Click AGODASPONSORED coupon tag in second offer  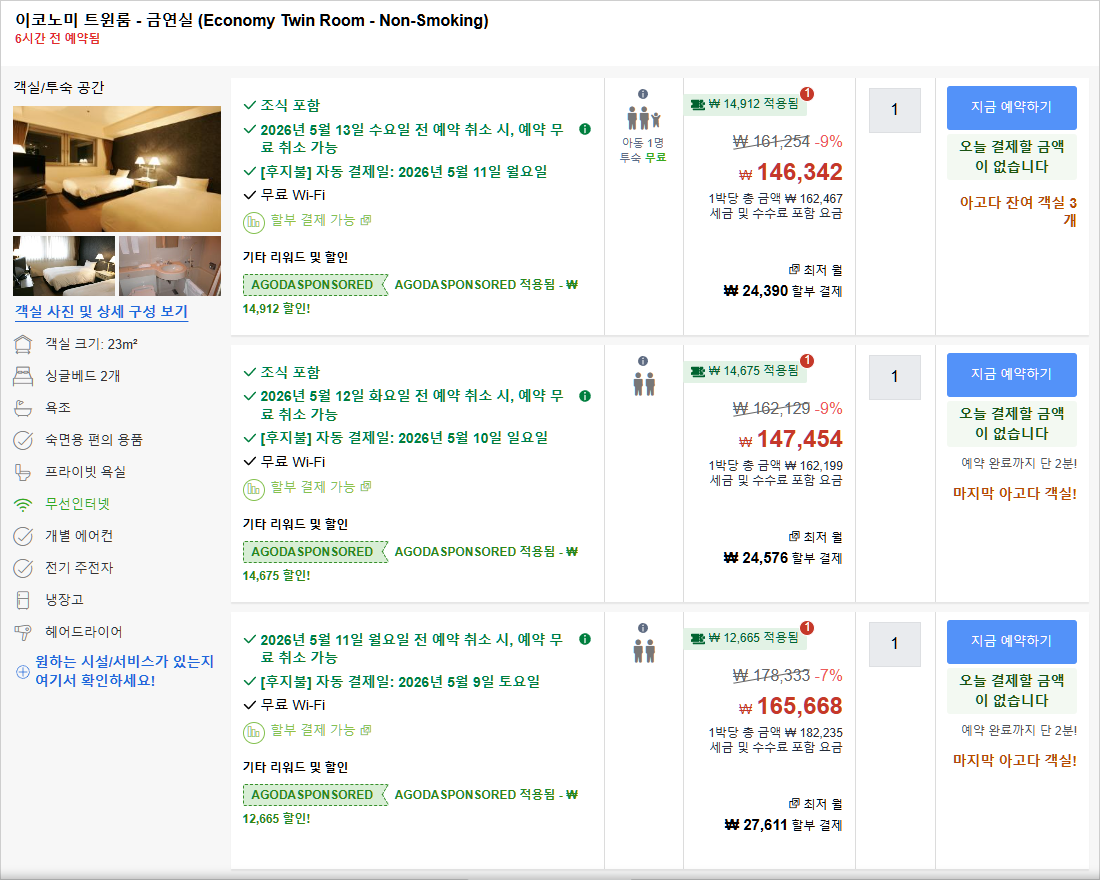[313, 551]
